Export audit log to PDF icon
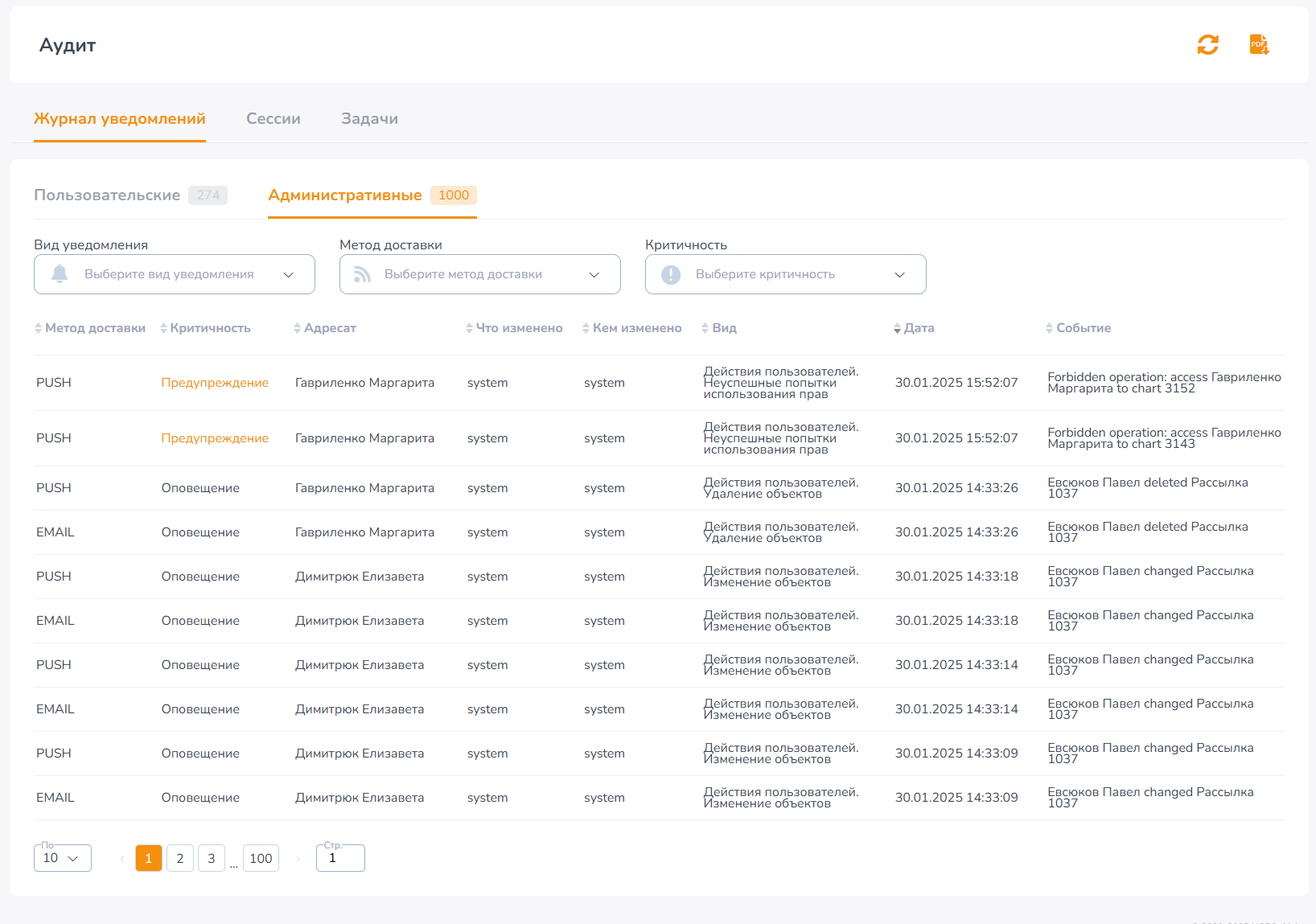 click(x=1259, y=45)
